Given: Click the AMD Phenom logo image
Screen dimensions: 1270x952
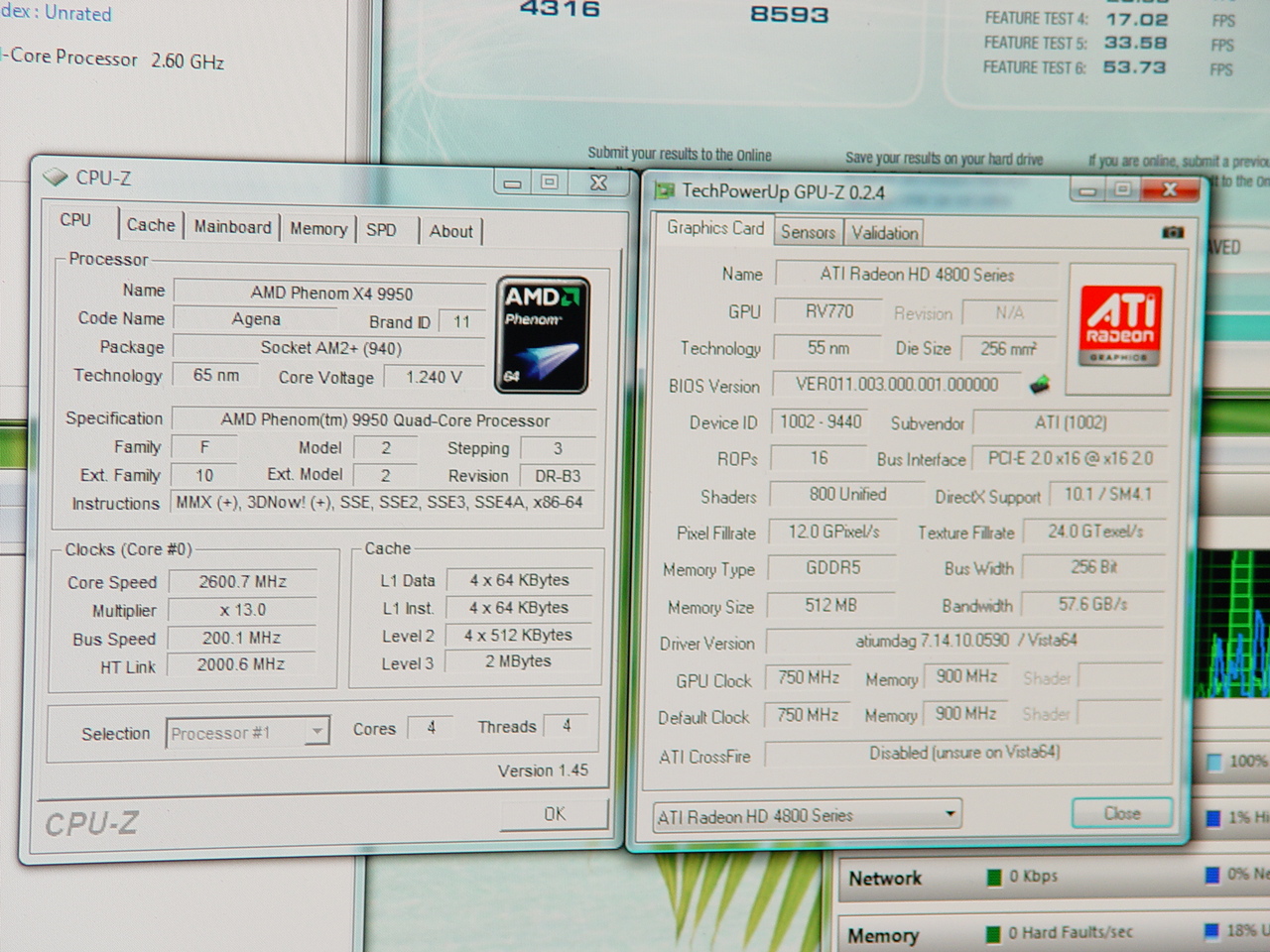Looking at the screenshot, I should (x=542, y=334).
